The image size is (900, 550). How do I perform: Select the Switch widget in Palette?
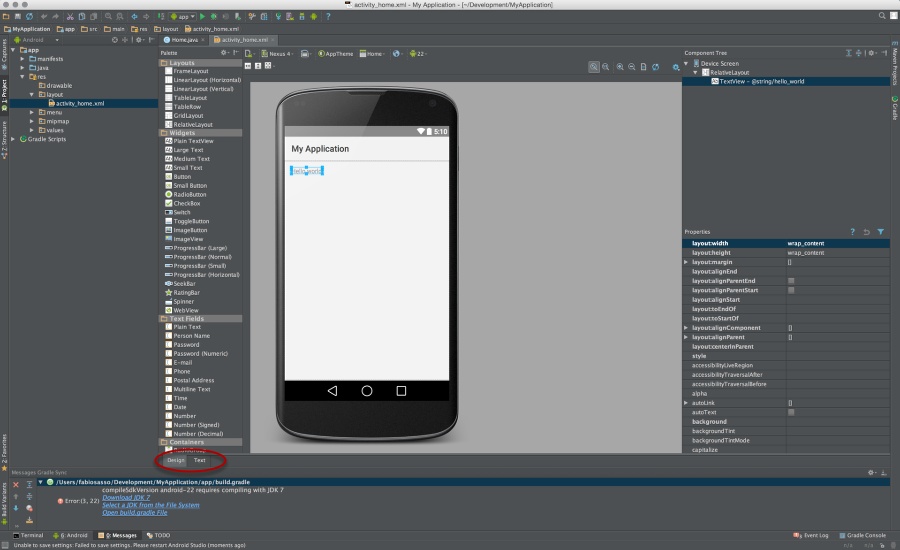177,212
